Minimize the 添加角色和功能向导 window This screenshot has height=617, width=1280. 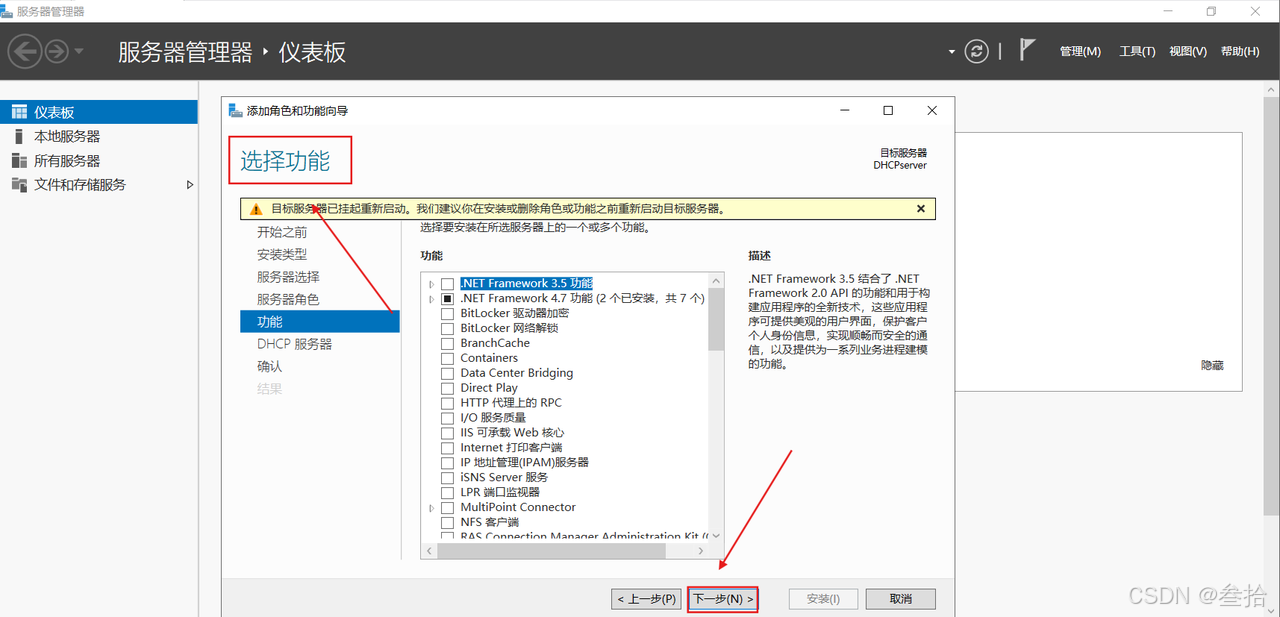coord(845,111)
